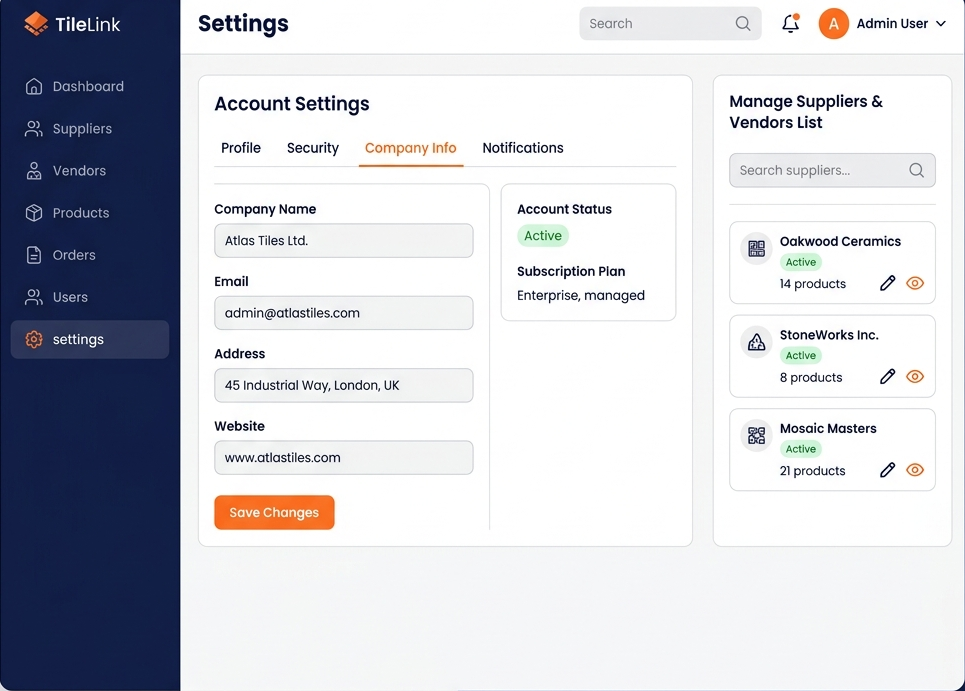Click the Address input field
Screen dimensions: 965x691
coord(343,385)
